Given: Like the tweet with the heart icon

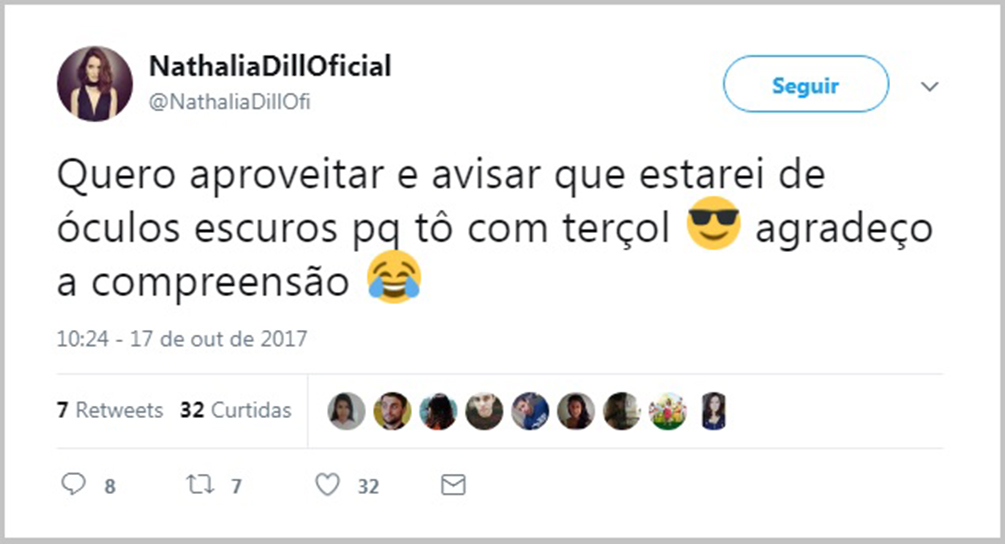Looking at the screenshot, I should pos(328,485).
